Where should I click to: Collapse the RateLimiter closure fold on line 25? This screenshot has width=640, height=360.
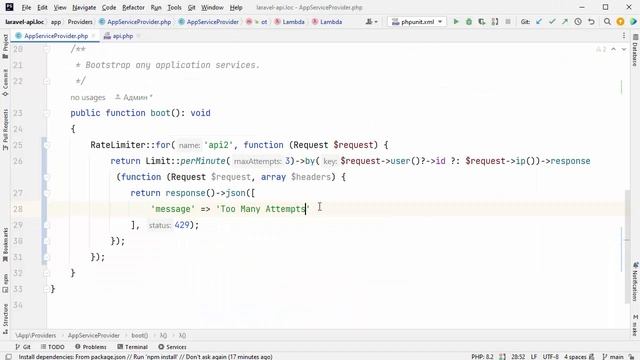pyautogui.click(x=46, y=145)
